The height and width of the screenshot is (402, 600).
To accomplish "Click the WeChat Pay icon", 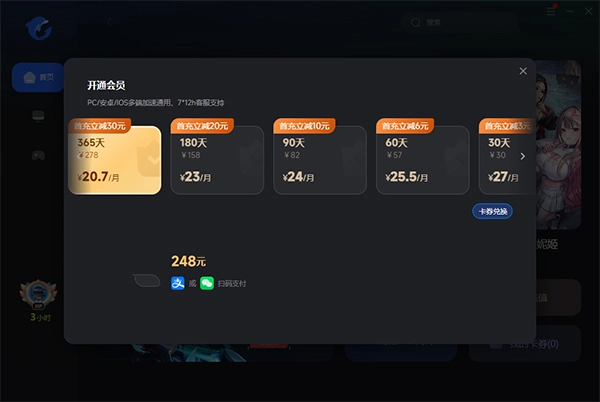I will [207, 283].
